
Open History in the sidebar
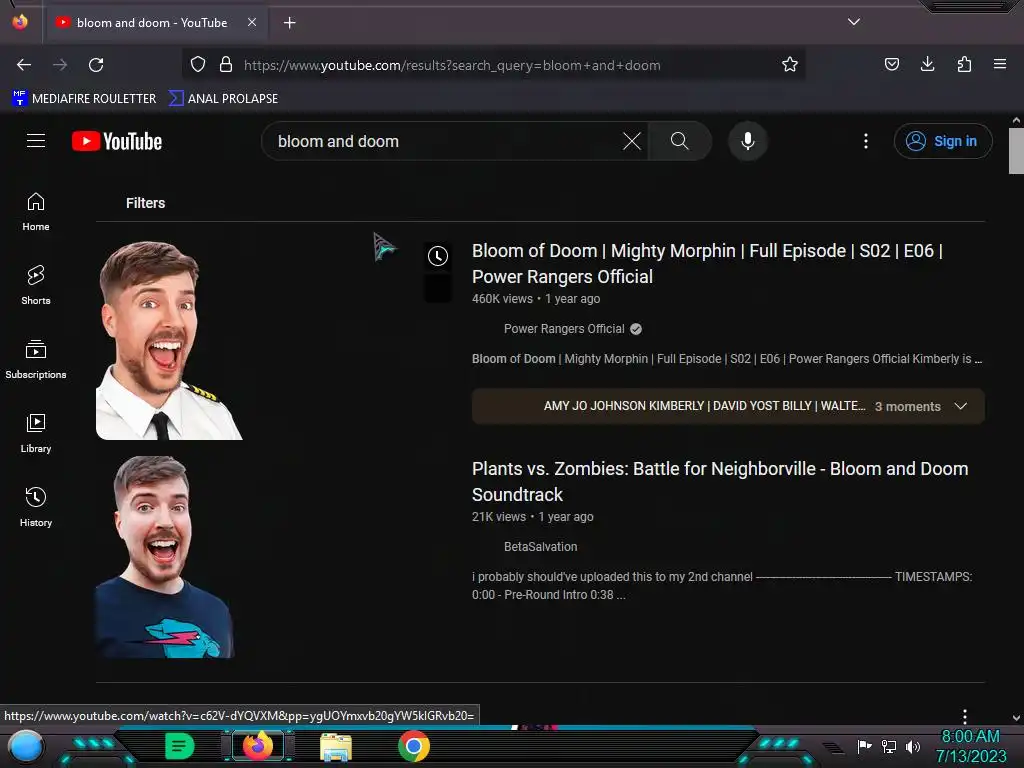[x=36, y=507]
